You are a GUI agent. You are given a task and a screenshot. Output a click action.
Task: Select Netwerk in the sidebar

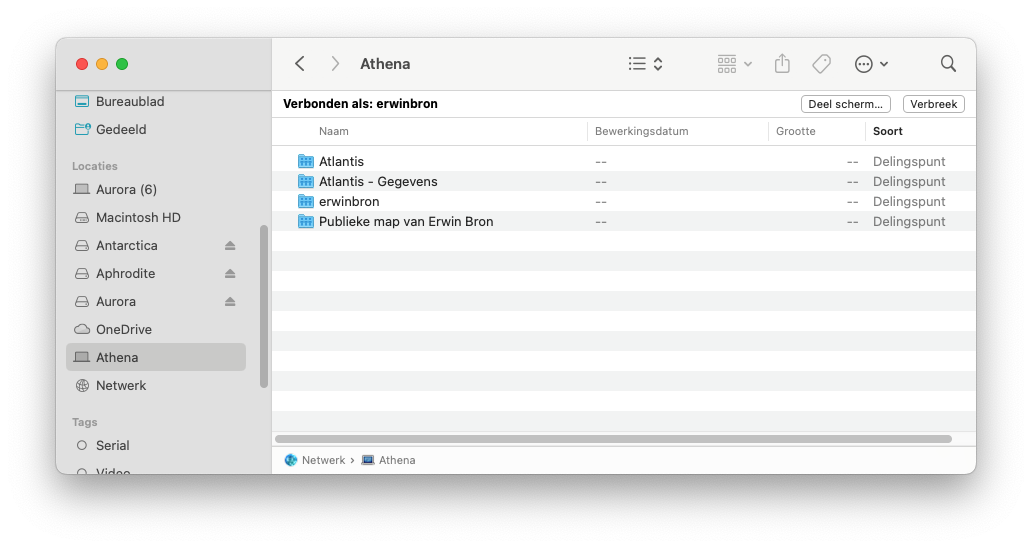click(x=121, y=386)
